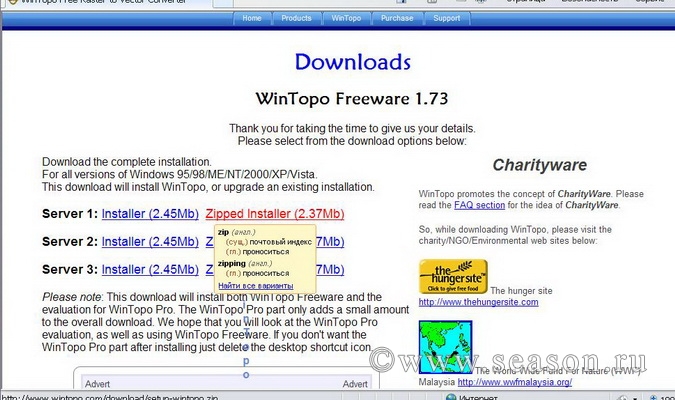Click the Server 3: label
Screen dimensions: 675x400
70,270
